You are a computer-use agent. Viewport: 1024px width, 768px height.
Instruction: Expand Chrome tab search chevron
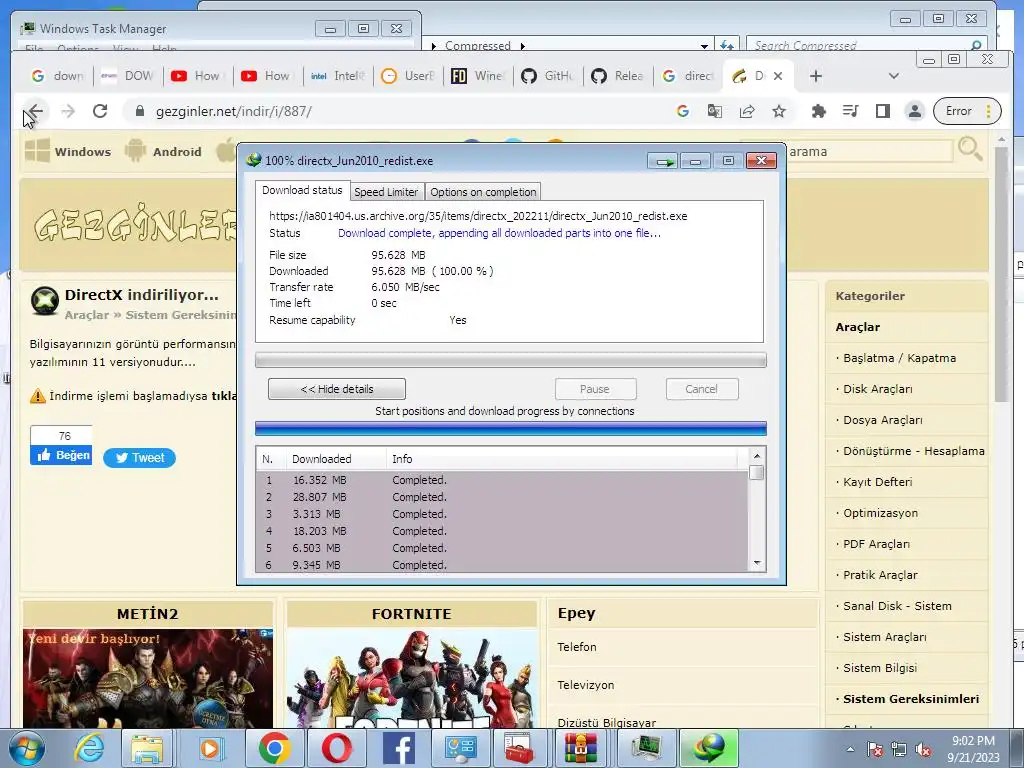click(894, 76)
